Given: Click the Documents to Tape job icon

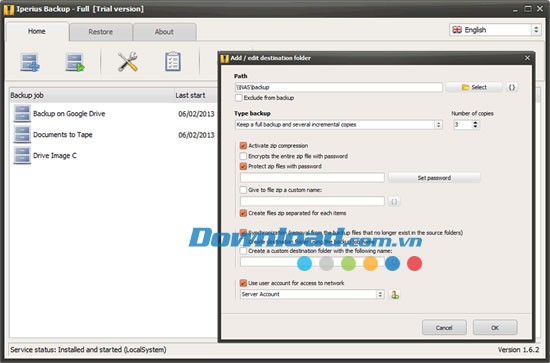Looking at the screenshot, I should click(22, 135).
